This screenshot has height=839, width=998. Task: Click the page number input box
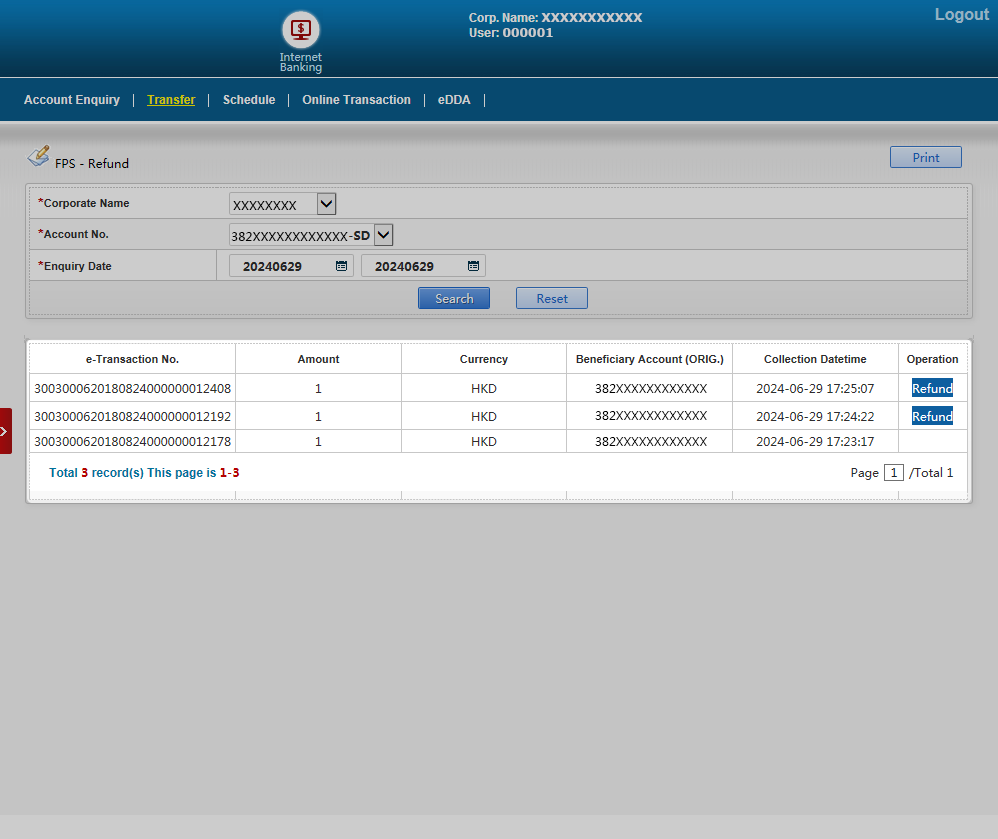(893, 473)
